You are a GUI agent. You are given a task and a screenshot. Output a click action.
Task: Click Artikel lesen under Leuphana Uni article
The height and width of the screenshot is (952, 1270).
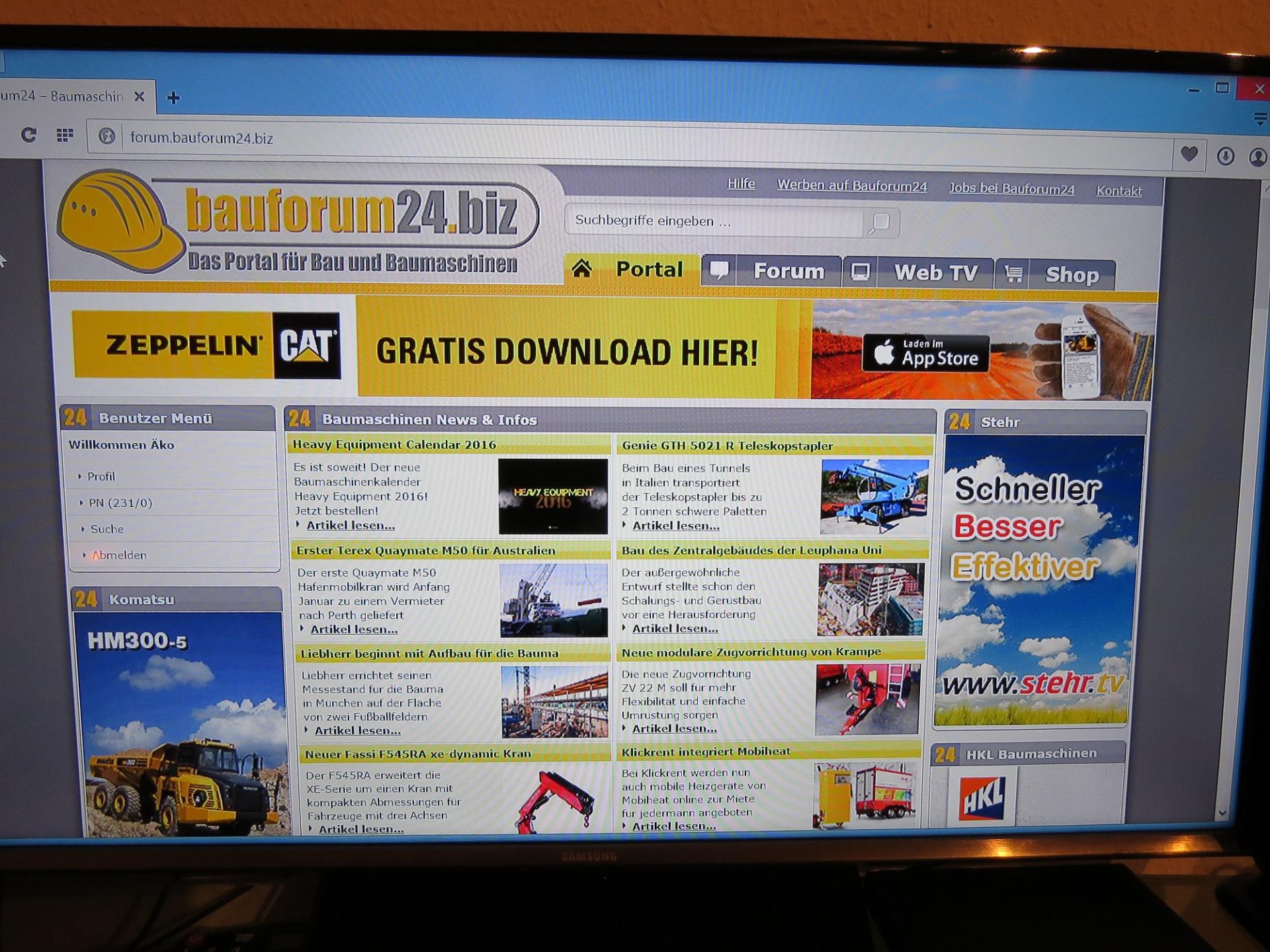675,629
